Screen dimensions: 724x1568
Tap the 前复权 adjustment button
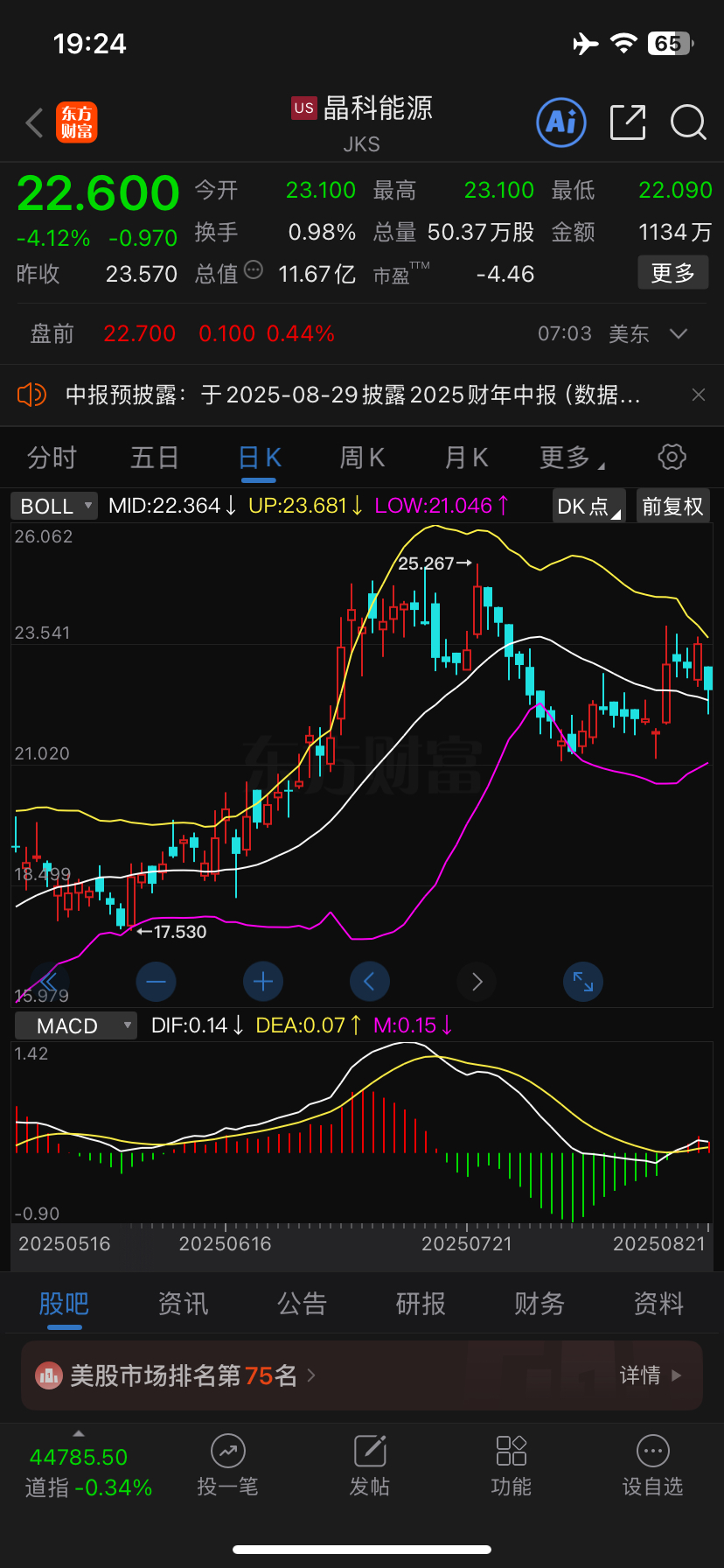click(x=672, y=506)
